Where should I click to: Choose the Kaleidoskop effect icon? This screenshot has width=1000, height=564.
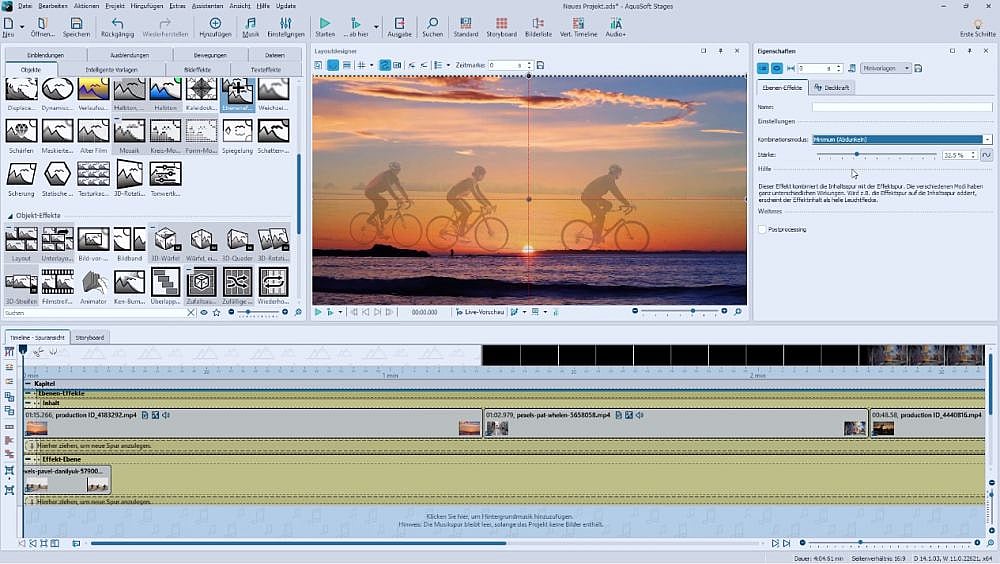point(200,91)
